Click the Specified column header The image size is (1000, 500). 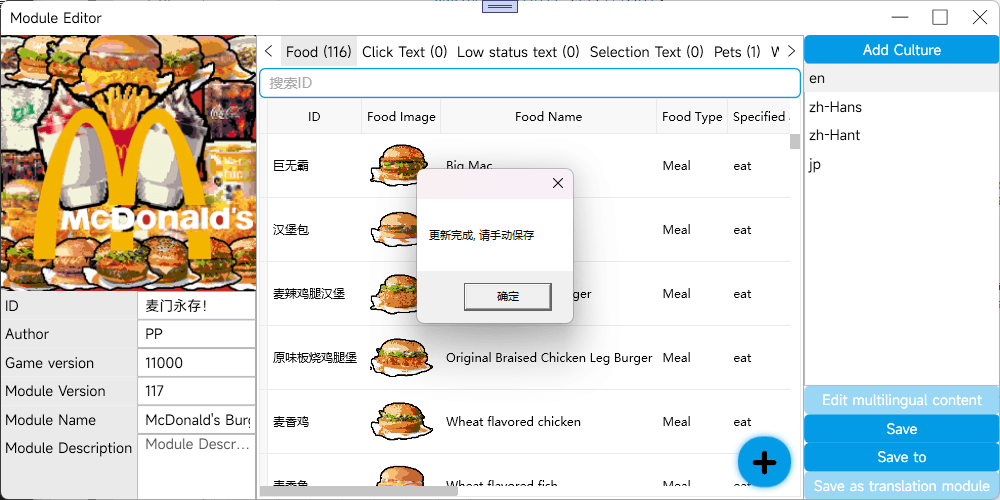759,117
